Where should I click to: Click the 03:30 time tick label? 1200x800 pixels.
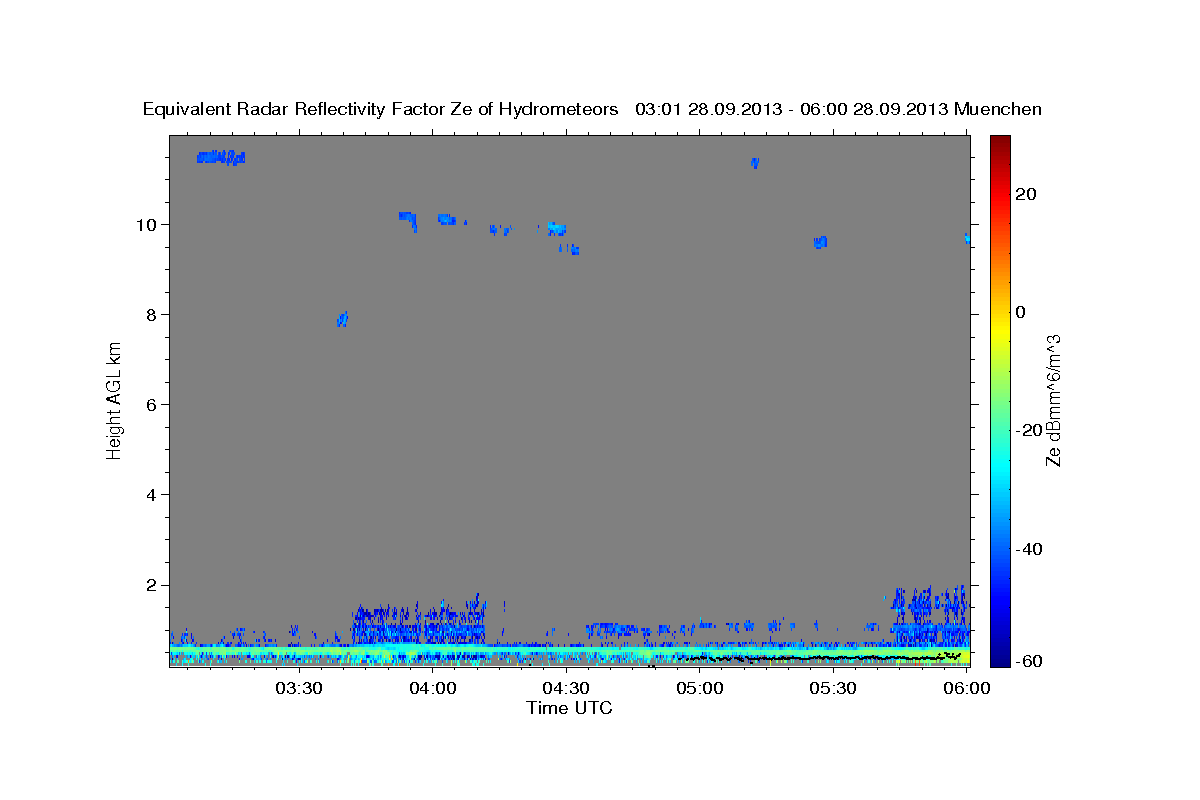coord(300,689)
